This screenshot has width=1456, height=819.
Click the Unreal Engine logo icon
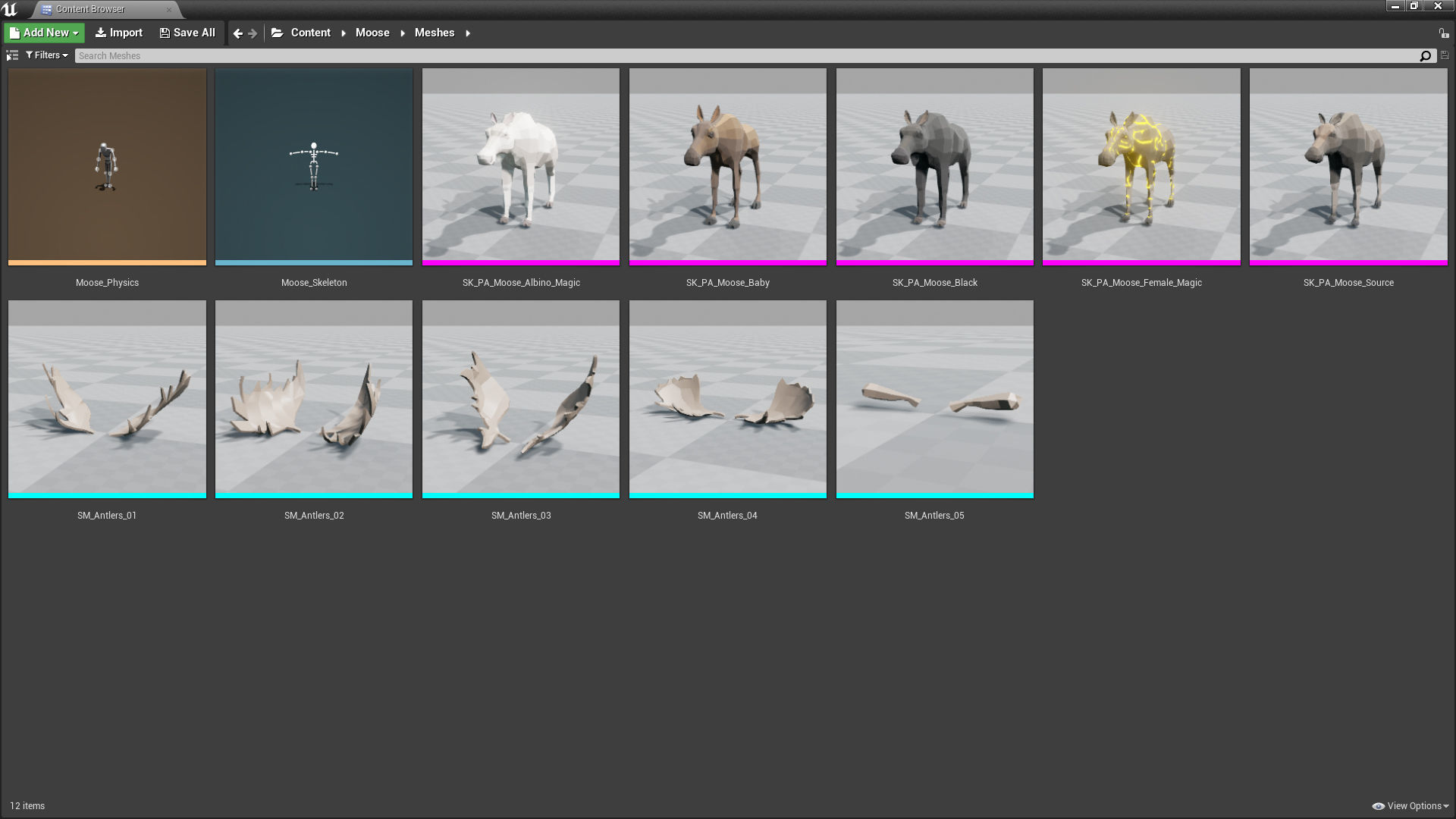point(10,9)
